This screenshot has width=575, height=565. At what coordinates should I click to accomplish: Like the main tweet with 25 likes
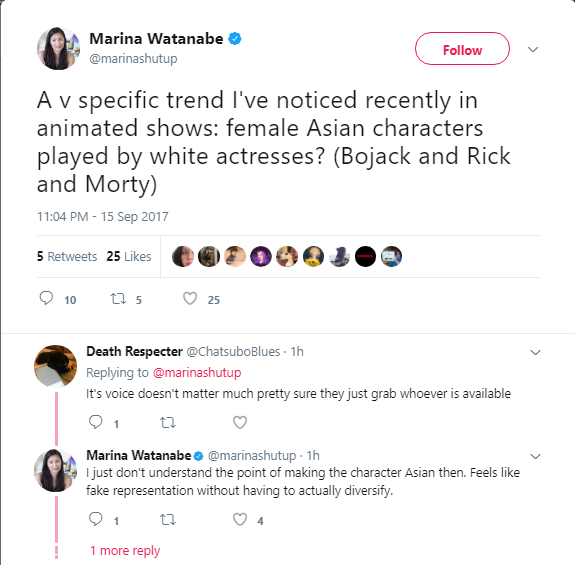click(190, 299)
